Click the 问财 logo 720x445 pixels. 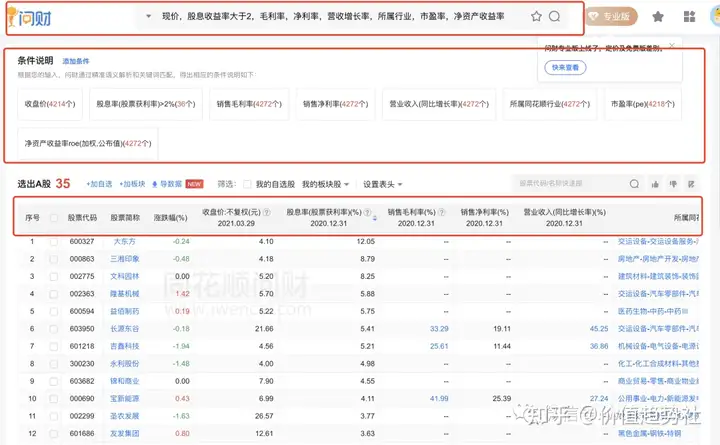coord(30,17)
